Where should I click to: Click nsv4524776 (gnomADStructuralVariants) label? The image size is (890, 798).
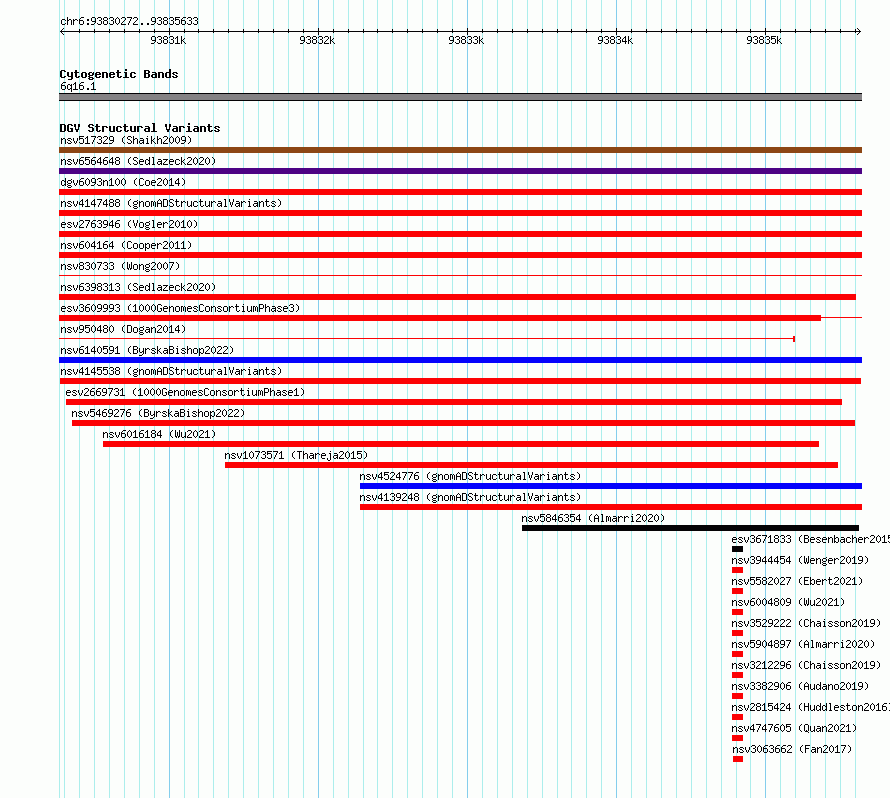tap(470, 476)
